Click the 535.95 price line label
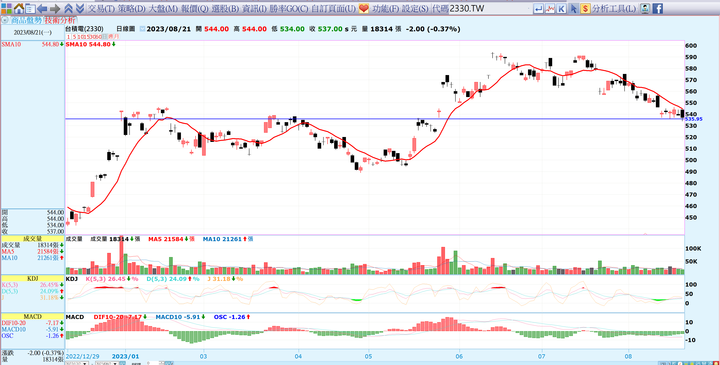The width and height of the screenshot is (720, 365). pyautogui.click(x=693, y=119)
